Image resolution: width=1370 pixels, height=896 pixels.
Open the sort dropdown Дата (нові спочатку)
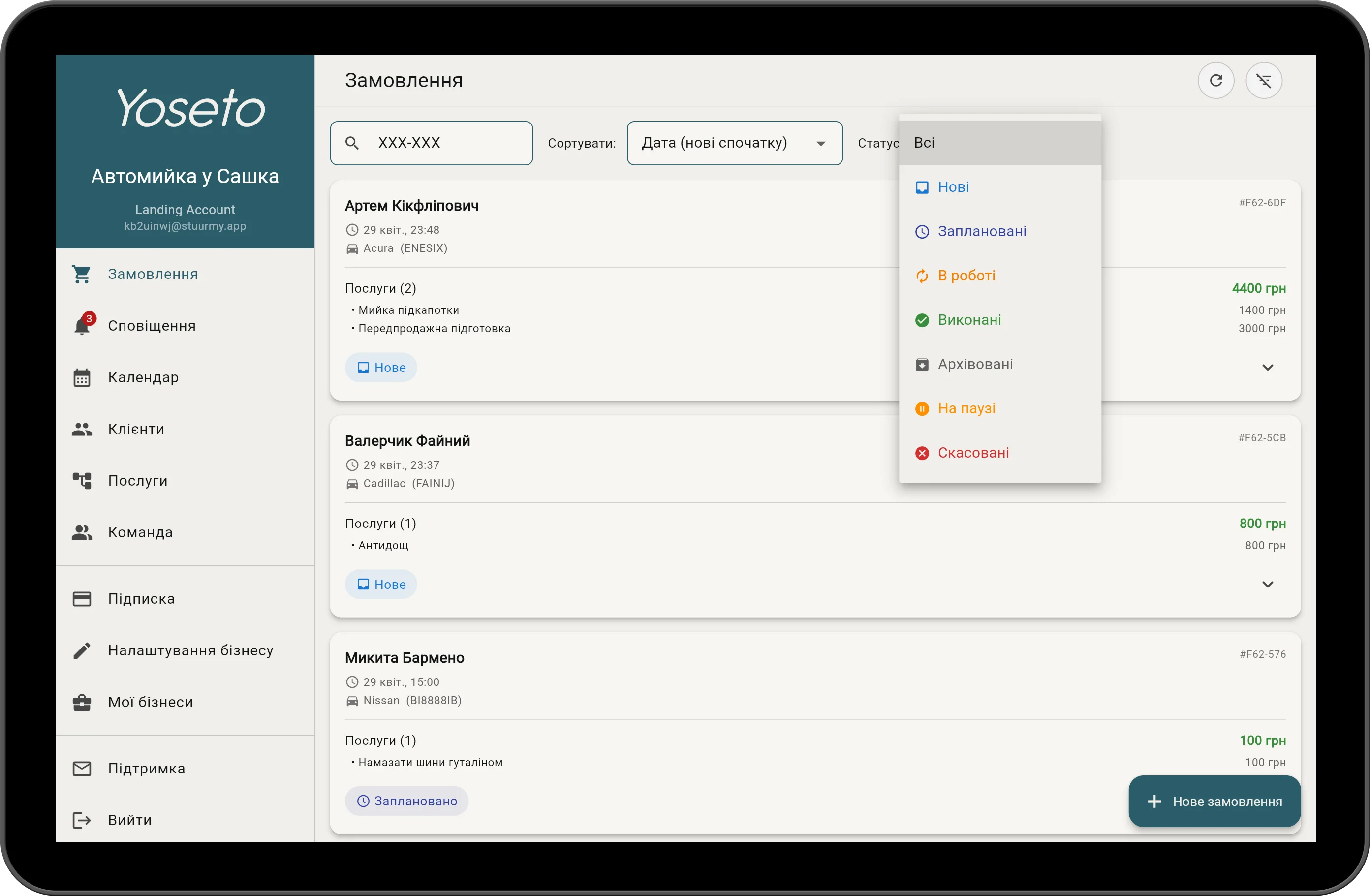click(735, 143)
